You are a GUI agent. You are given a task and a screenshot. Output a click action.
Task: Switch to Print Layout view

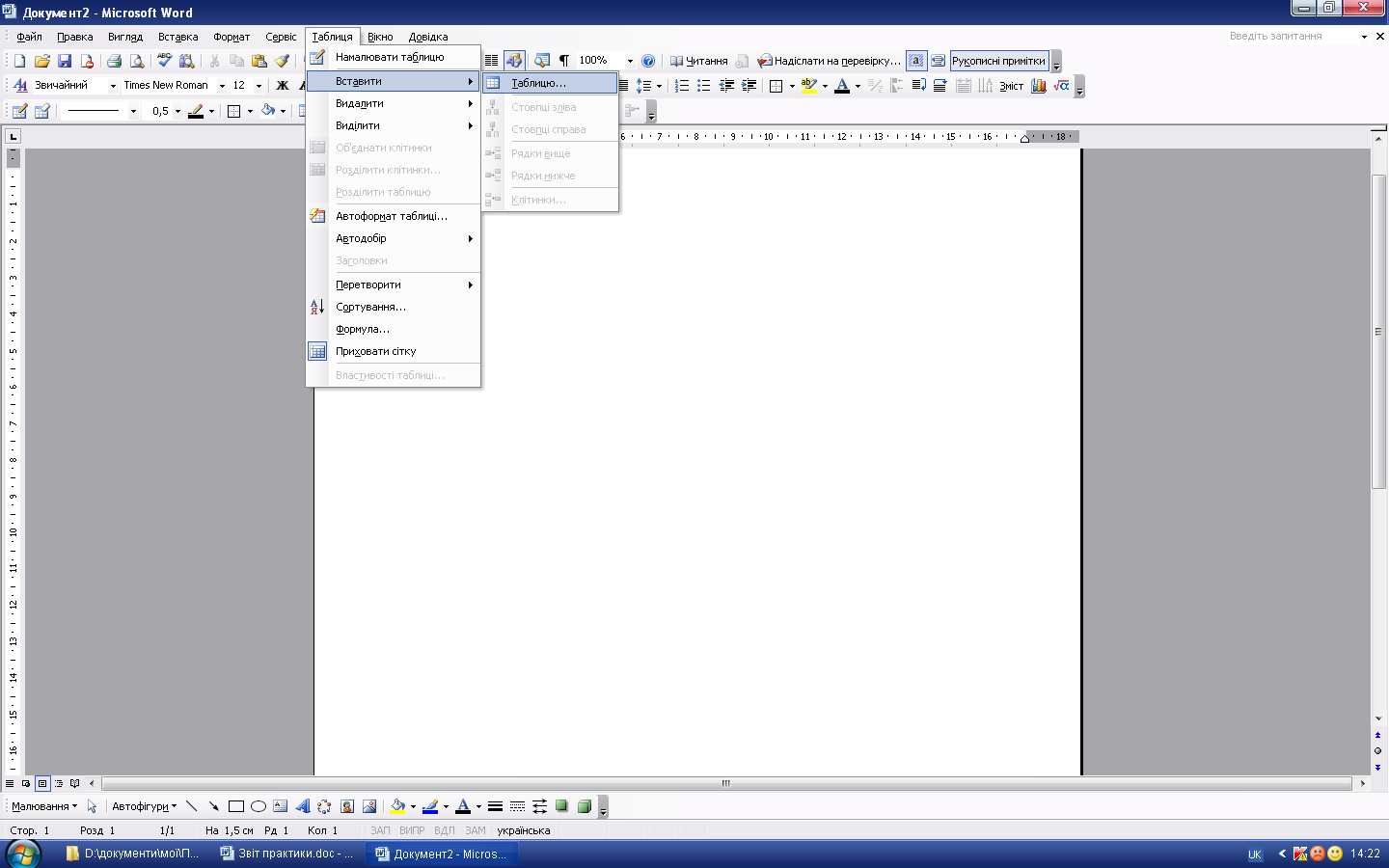(x=42, y=783)
